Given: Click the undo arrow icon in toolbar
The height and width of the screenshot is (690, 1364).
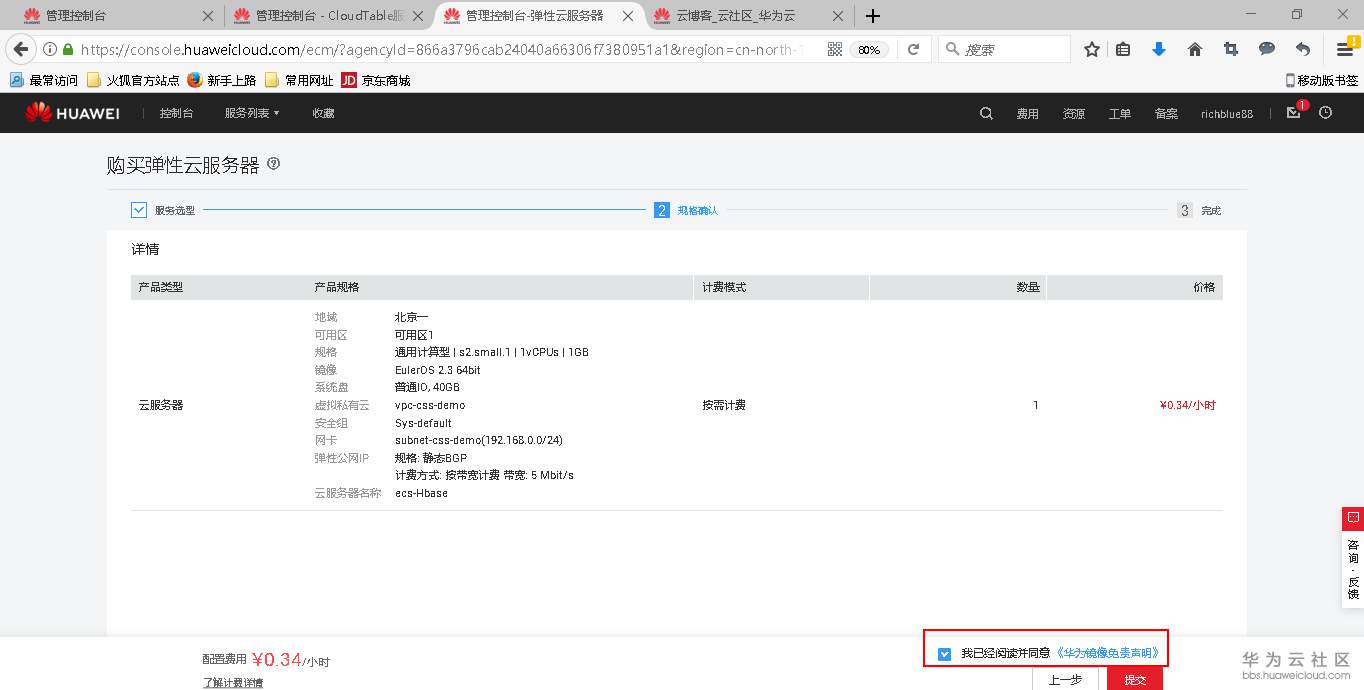Looking at the screenshot, I should 1302,49.
